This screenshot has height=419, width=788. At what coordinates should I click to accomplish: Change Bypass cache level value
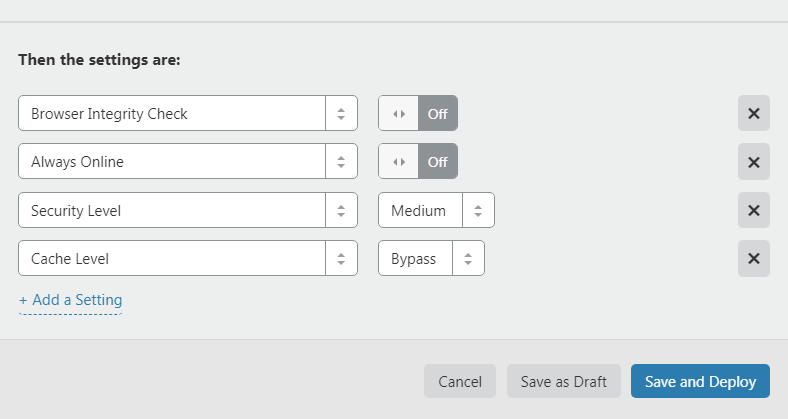pos(414,258)
